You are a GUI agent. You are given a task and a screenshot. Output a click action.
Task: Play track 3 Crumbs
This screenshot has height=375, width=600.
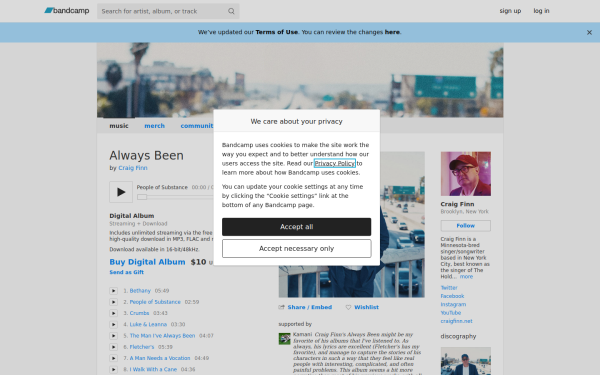pos(113,313)
